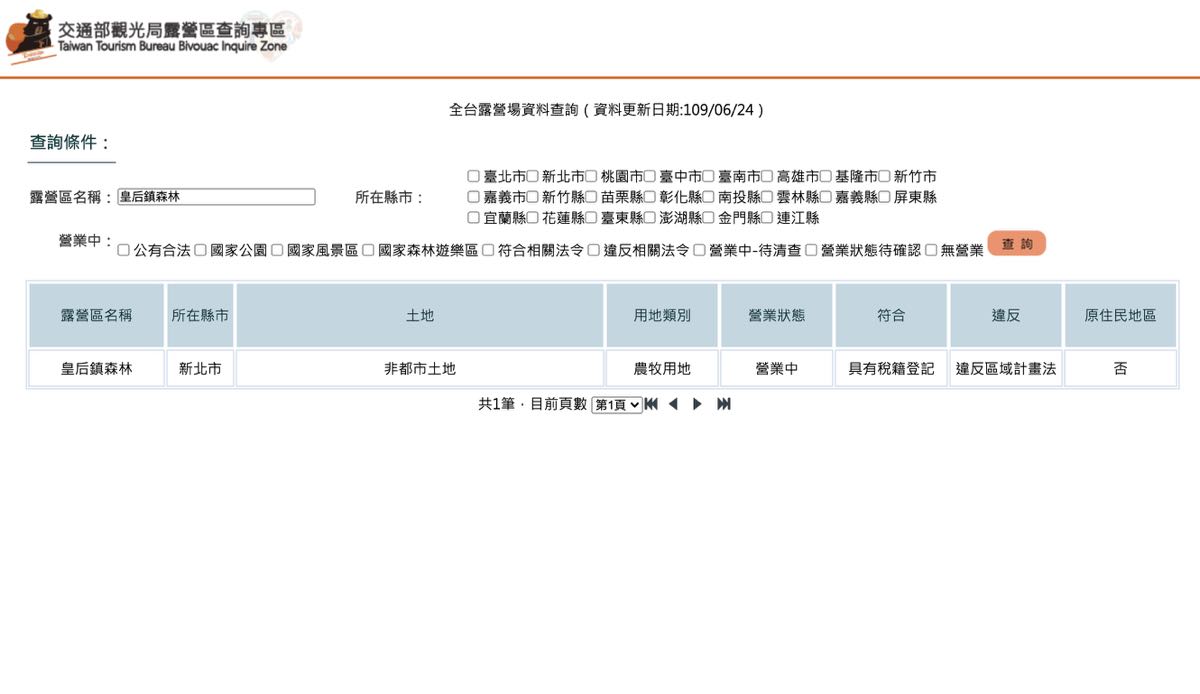Click the 露營區名稱 column header
1200x694 pixels.
(x=96, y=315)
